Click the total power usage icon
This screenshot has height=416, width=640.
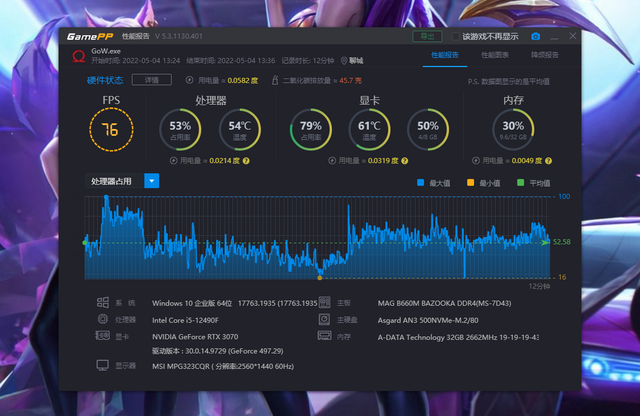pos(189,80)
